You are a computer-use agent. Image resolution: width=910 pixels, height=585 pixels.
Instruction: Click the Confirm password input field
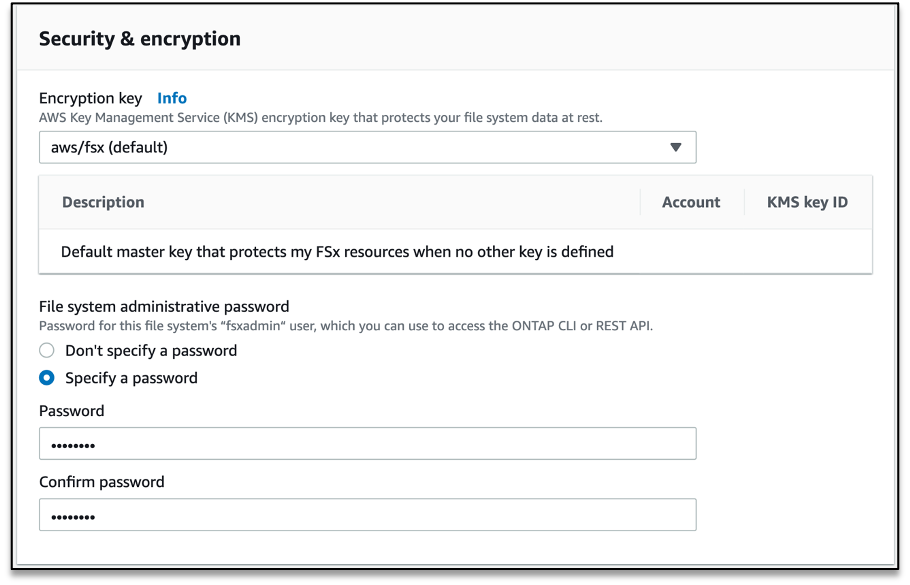click(368, 514)
